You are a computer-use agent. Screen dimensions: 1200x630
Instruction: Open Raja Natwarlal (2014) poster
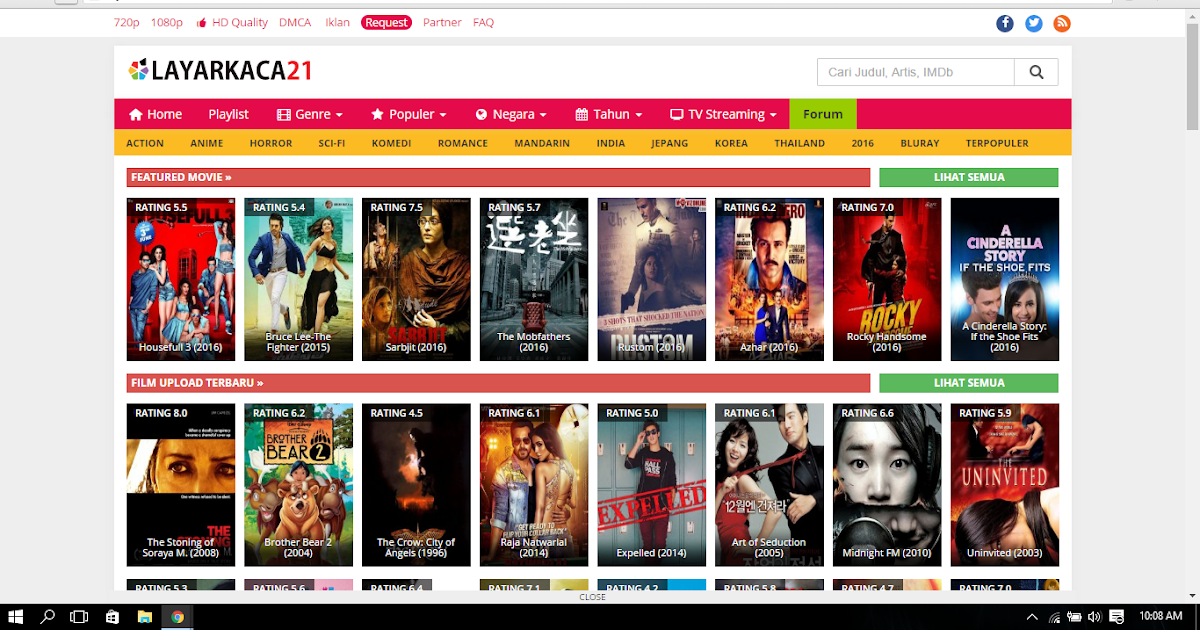pyautogui.click(x=534, y=485)
